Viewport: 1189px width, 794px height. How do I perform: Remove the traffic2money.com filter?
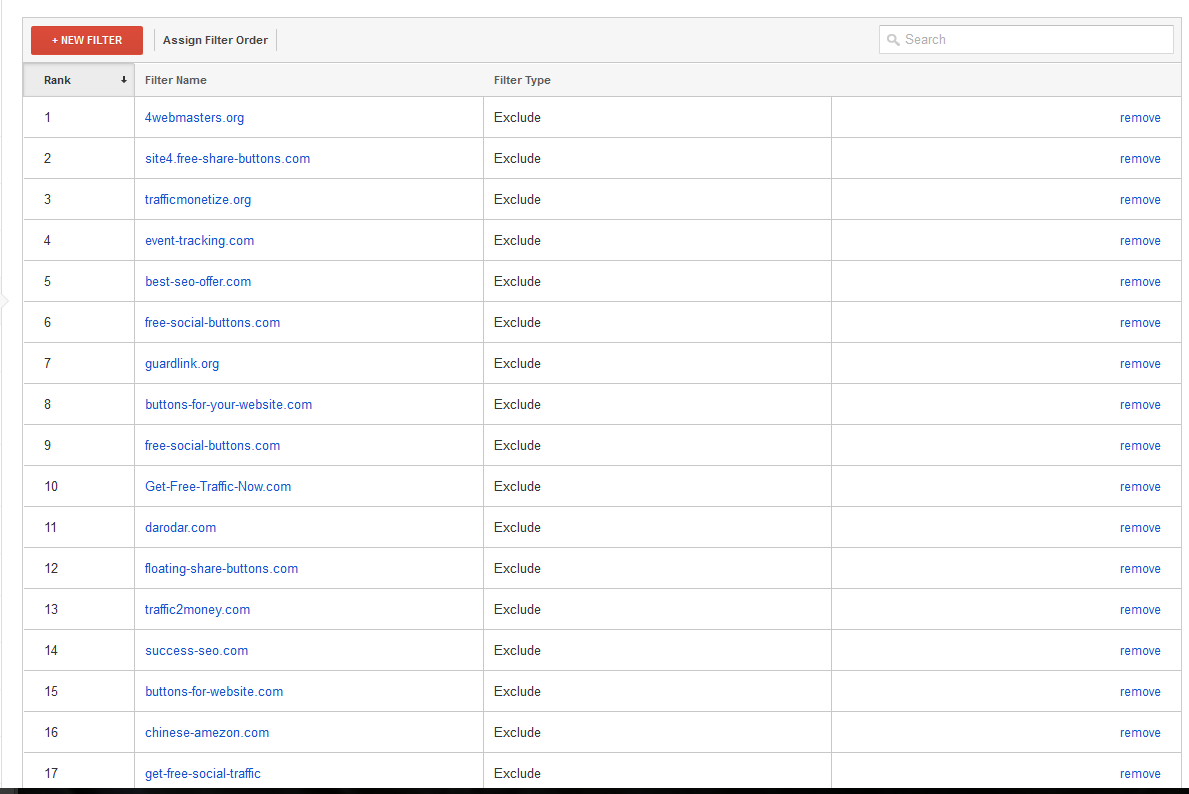coord(1140,609)
